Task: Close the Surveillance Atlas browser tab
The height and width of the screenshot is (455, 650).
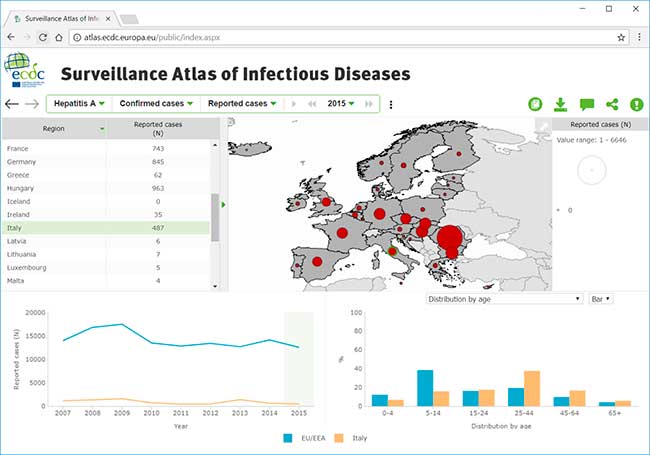Action: tap(108, 19)
